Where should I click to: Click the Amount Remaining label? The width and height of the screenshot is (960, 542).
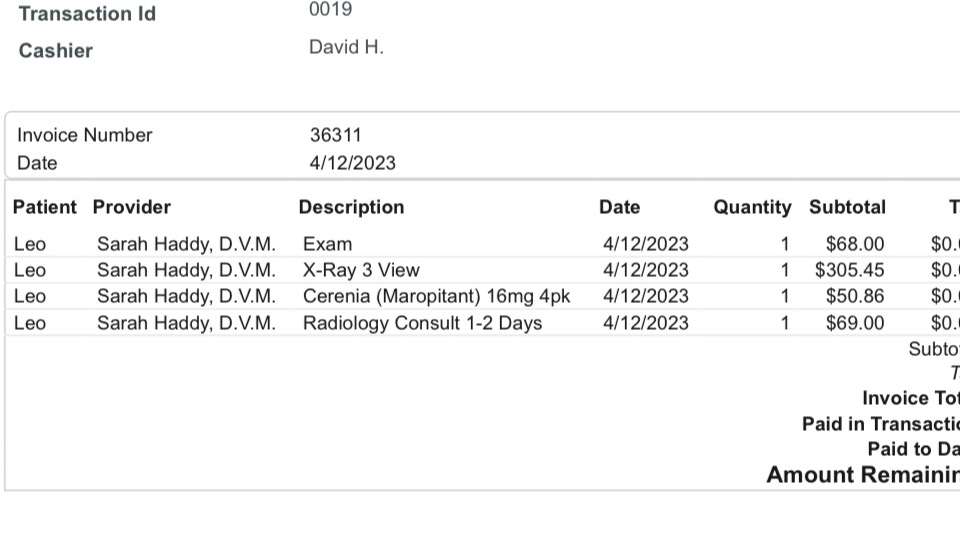862,475
